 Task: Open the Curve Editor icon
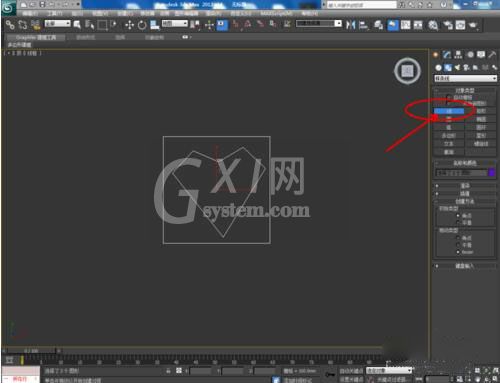coord(405,25)
